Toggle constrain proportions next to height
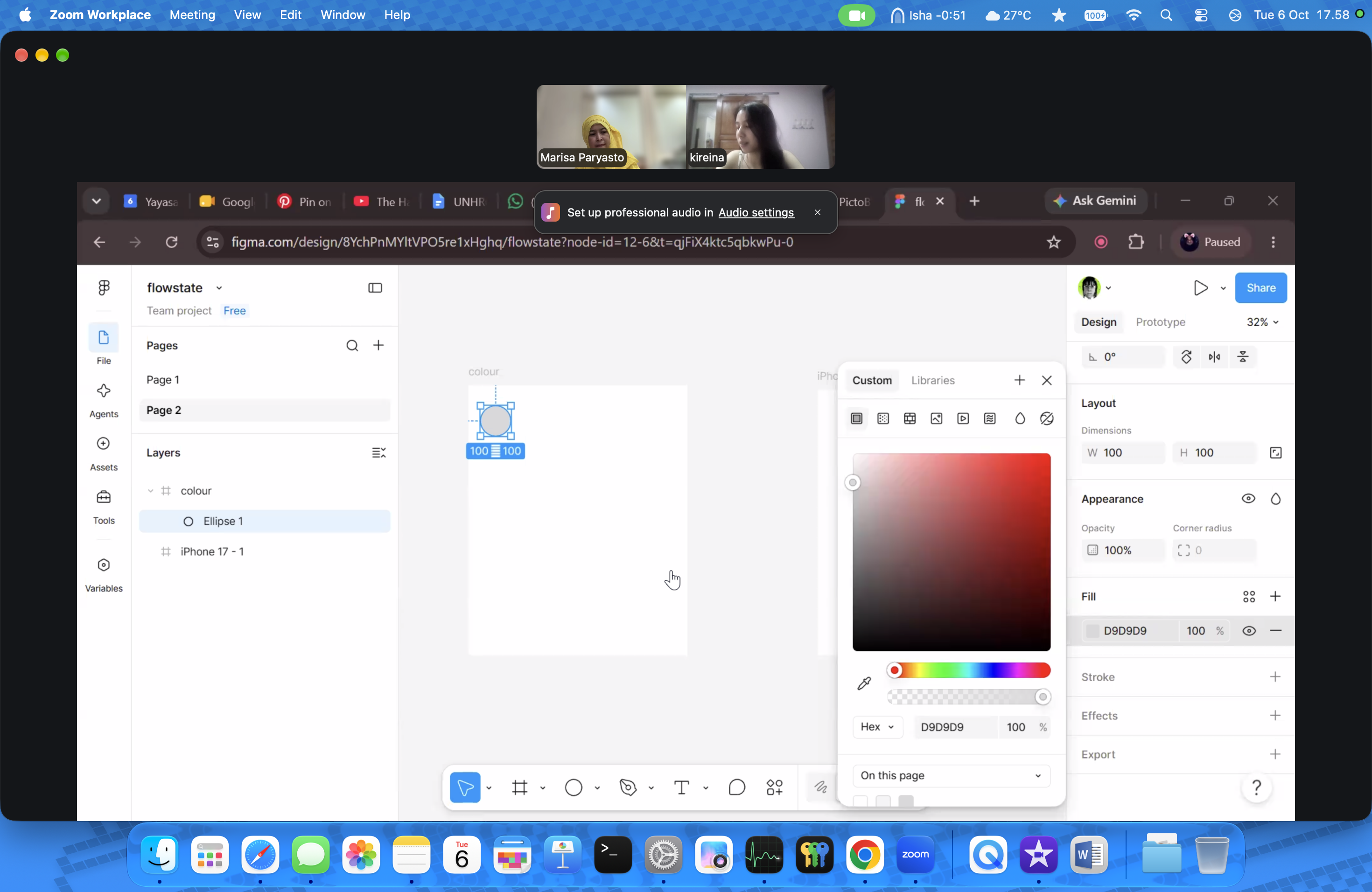 1276,453
